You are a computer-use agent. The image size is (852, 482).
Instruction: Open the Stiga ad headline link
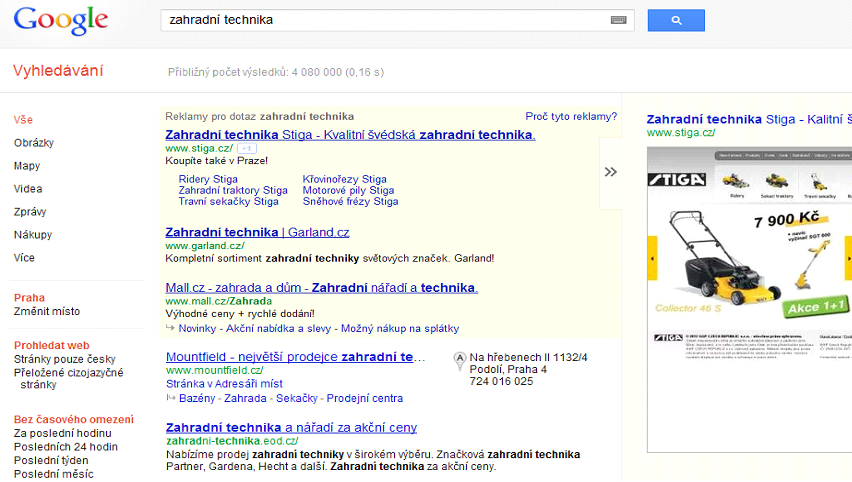[350, 134]
